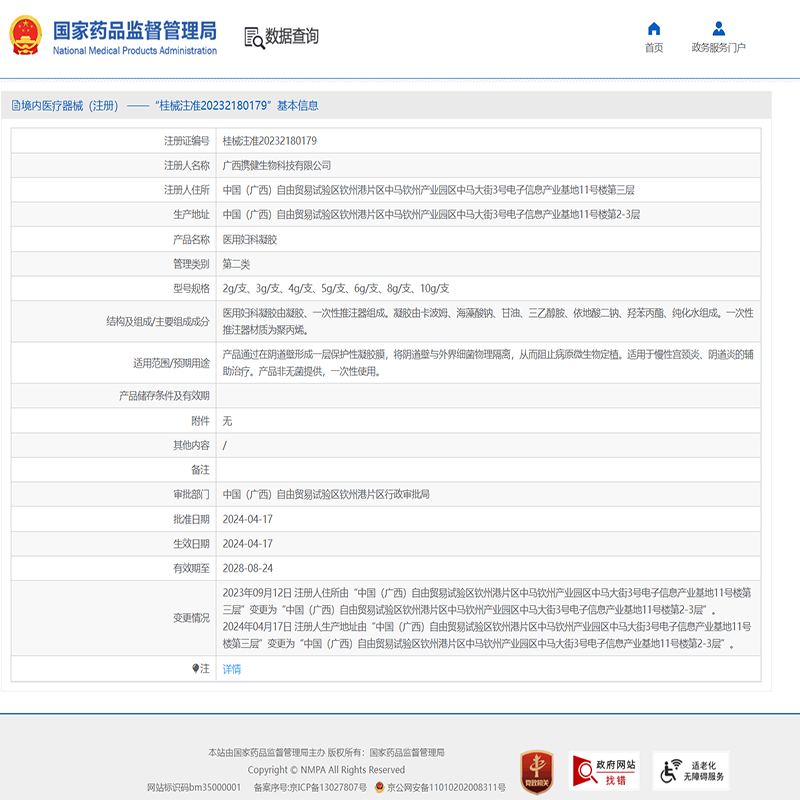Image resolution: width=800 pixels, height=800 pixels.
Task: Go to 首页 home icon
Action: click(654, 29)
